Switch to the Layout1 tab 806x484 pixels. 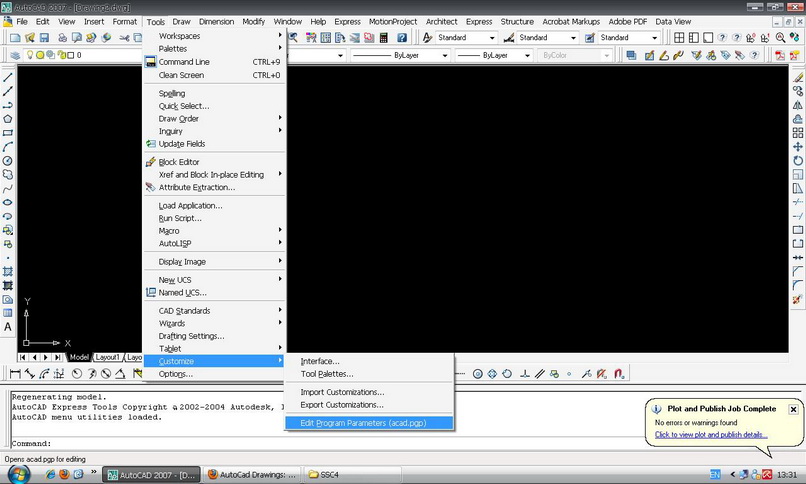point(107,357)
